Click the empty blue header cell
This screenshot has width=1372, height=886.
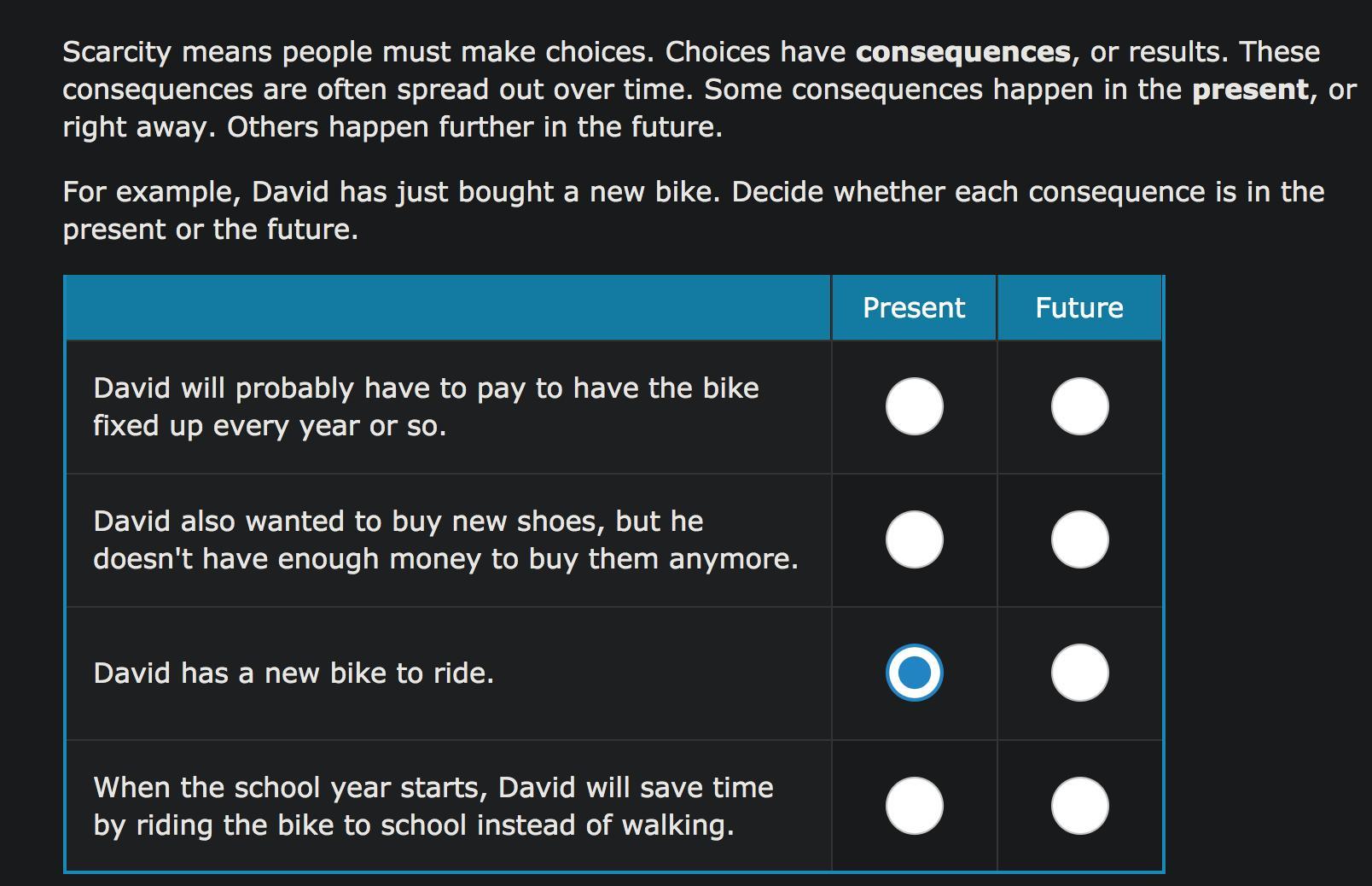click(447, 308)
